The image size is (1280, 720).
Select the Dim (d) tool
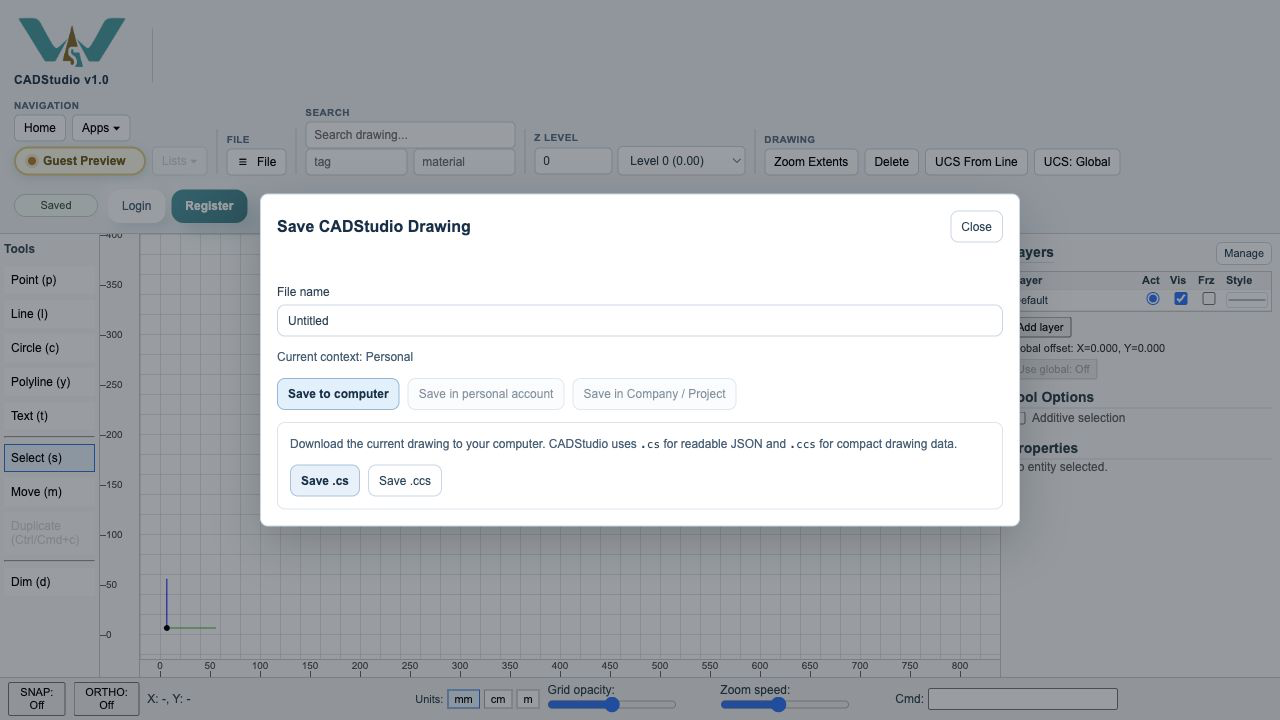pyautogui.click(x=49, y=582)
